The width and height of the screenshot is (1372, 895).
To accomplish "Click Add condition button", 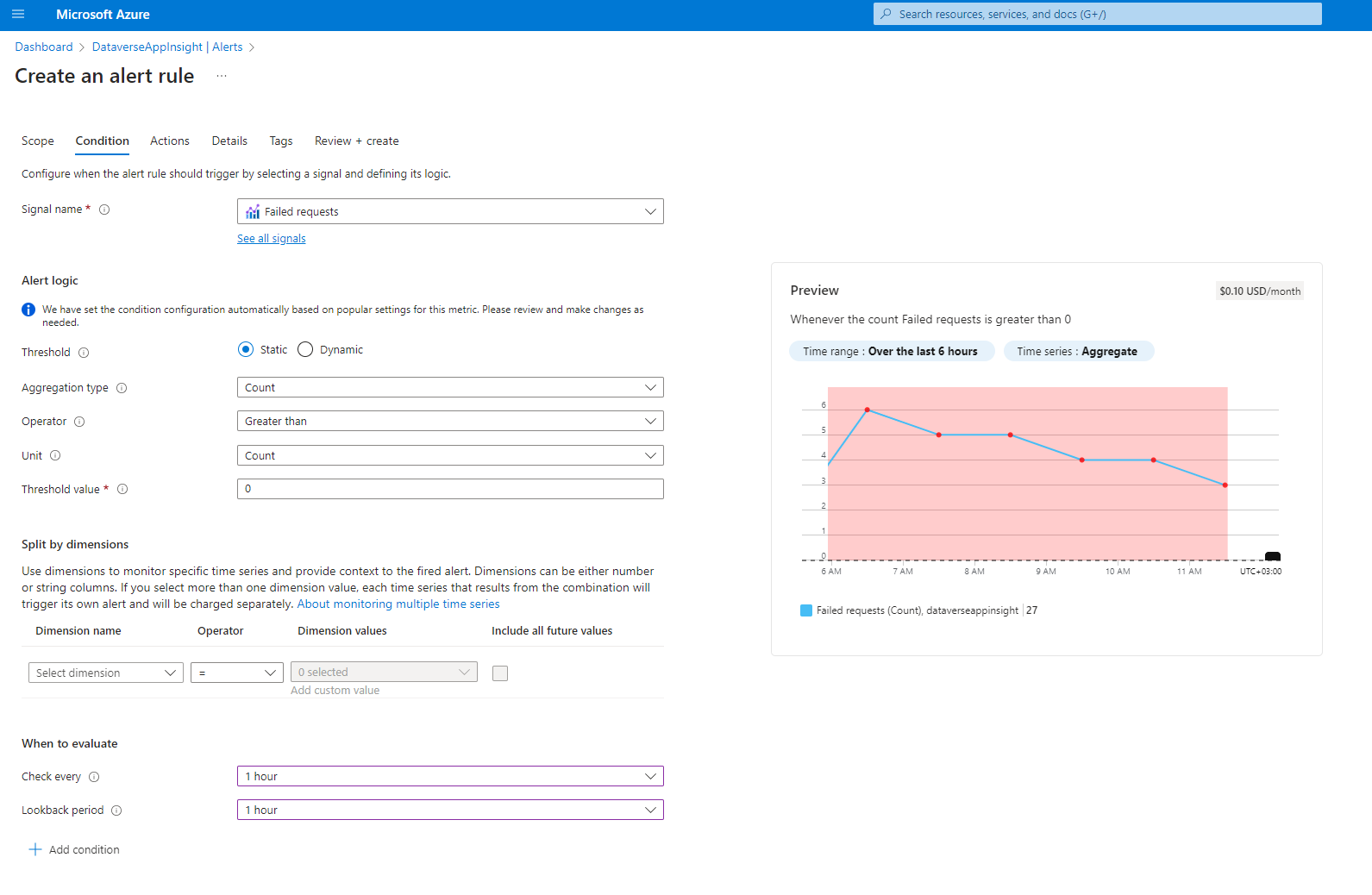I will 75,849.
